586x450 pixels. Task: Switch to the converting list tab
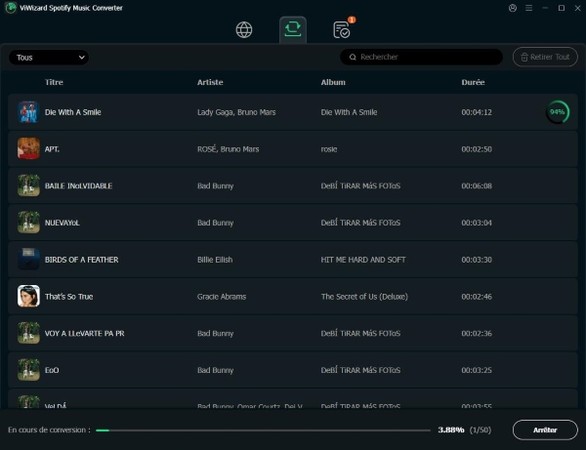pos(293,30)
